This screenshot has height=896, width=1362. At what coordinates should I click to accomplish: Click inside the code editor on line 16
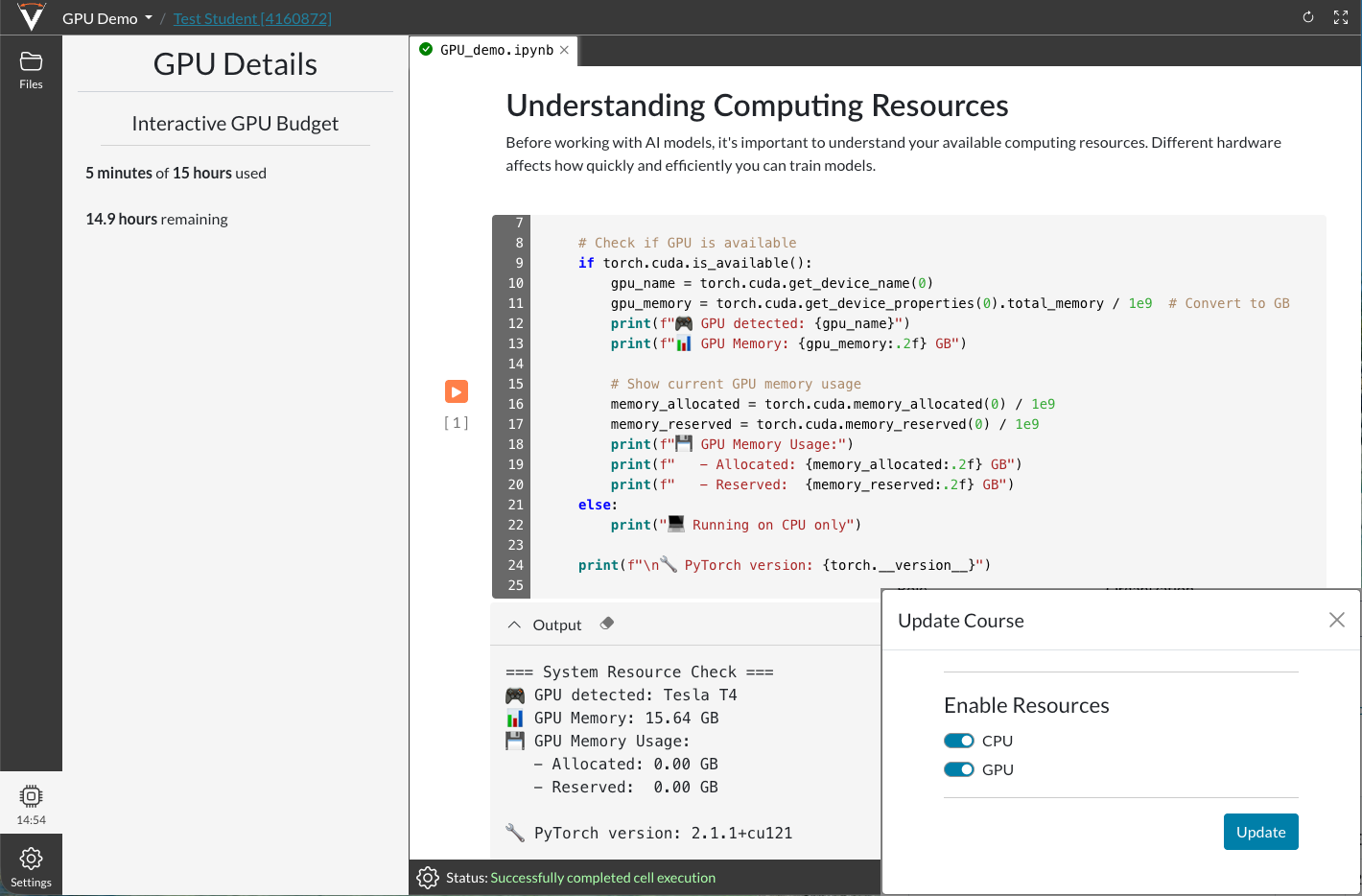[x=815, y=404]
